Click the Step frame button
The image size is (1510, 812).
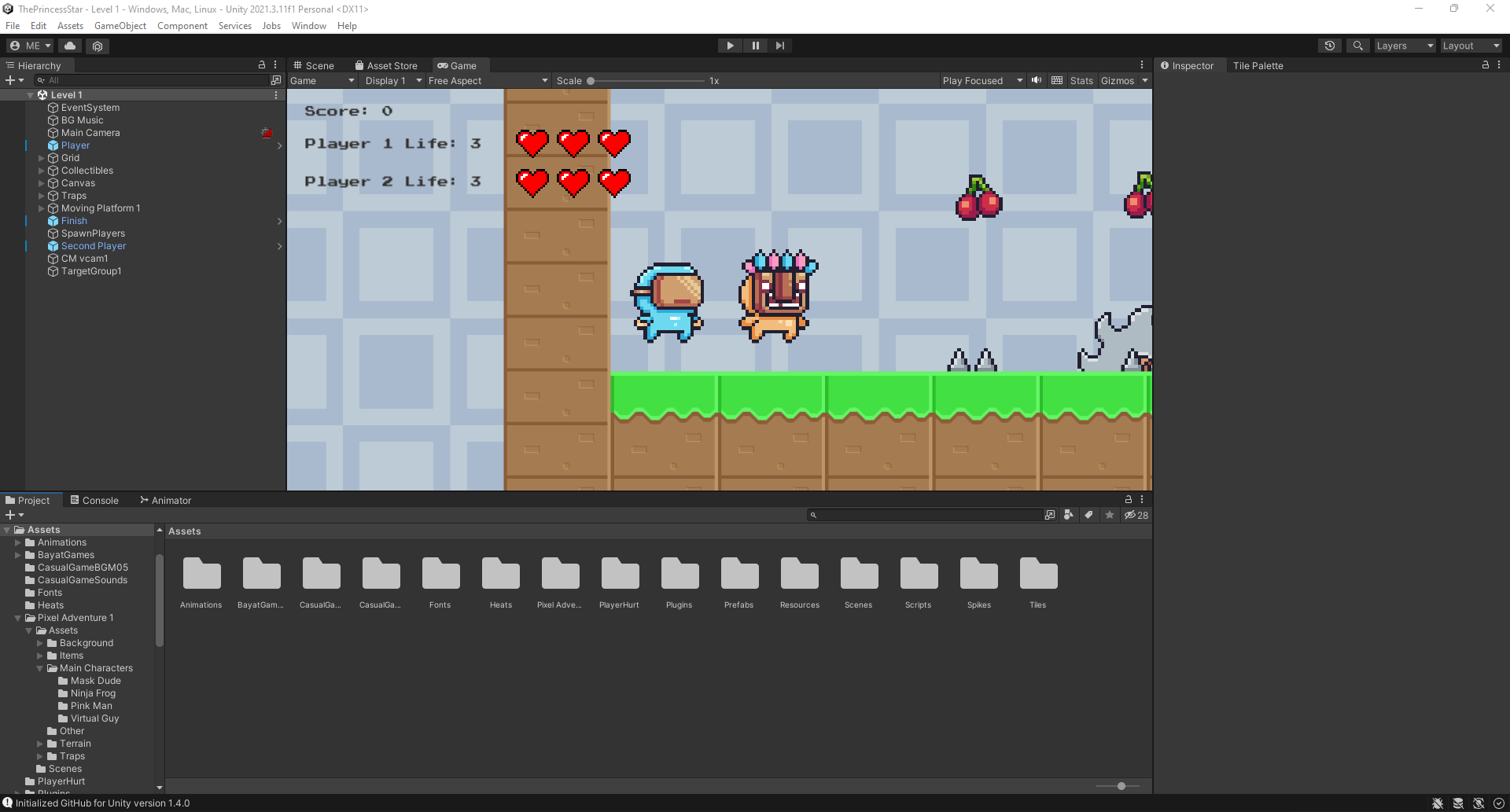[779, 46]
